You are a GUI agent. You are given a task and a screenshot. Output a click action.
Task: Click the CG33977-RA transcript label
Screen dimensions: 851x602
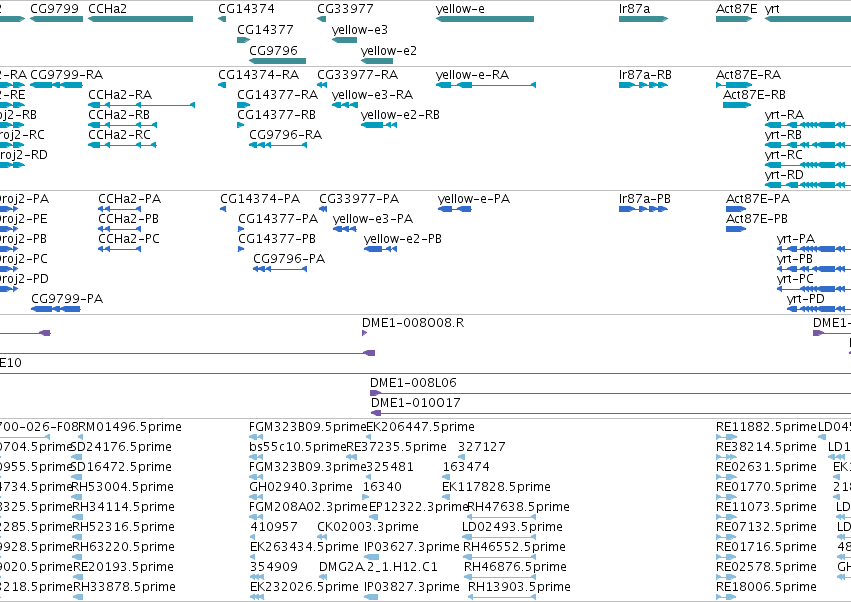point(357,74)
